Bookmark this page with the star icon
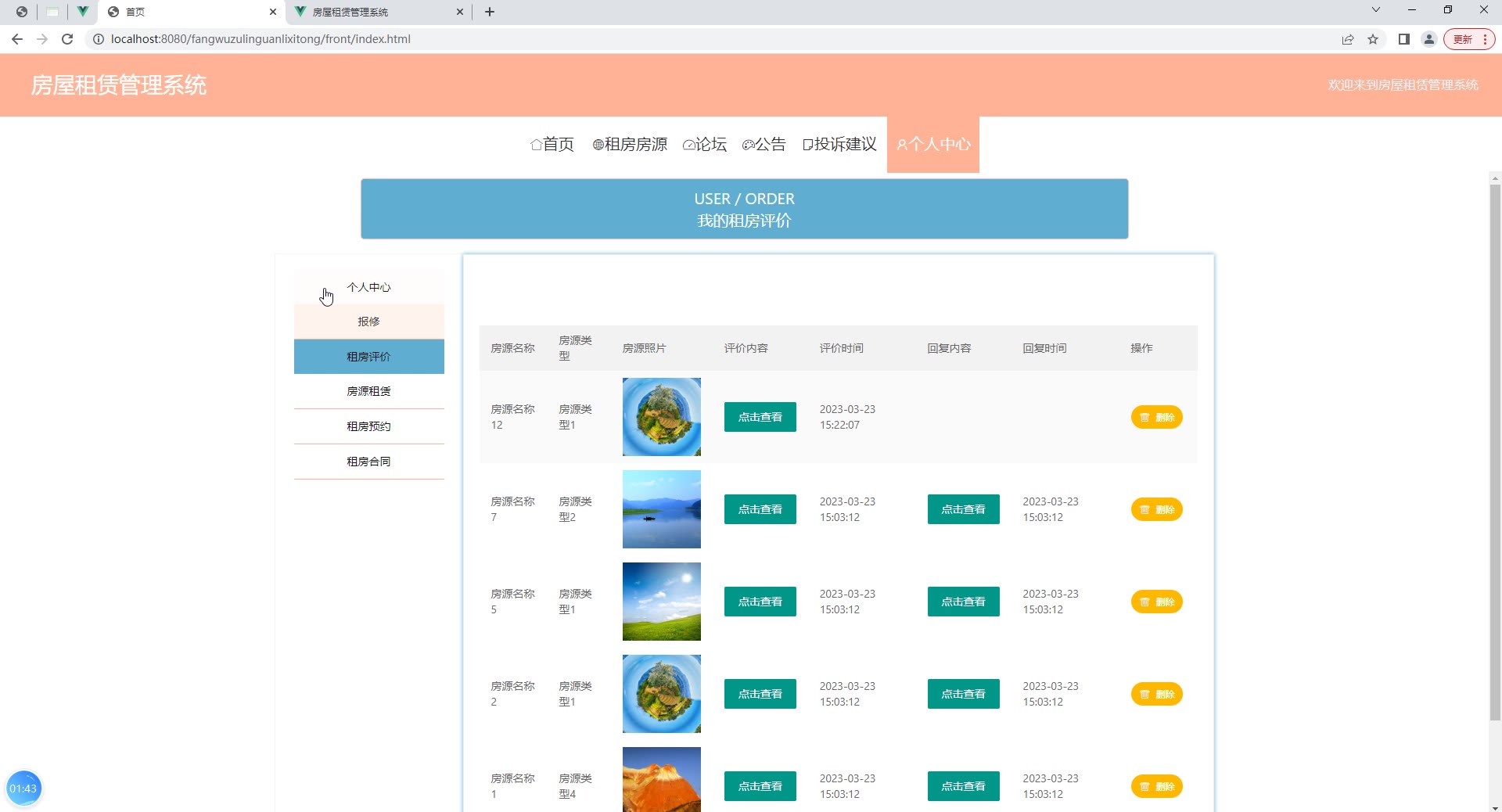The height and width of the screenshot is (812, 1502). (x=1373, y=39)
